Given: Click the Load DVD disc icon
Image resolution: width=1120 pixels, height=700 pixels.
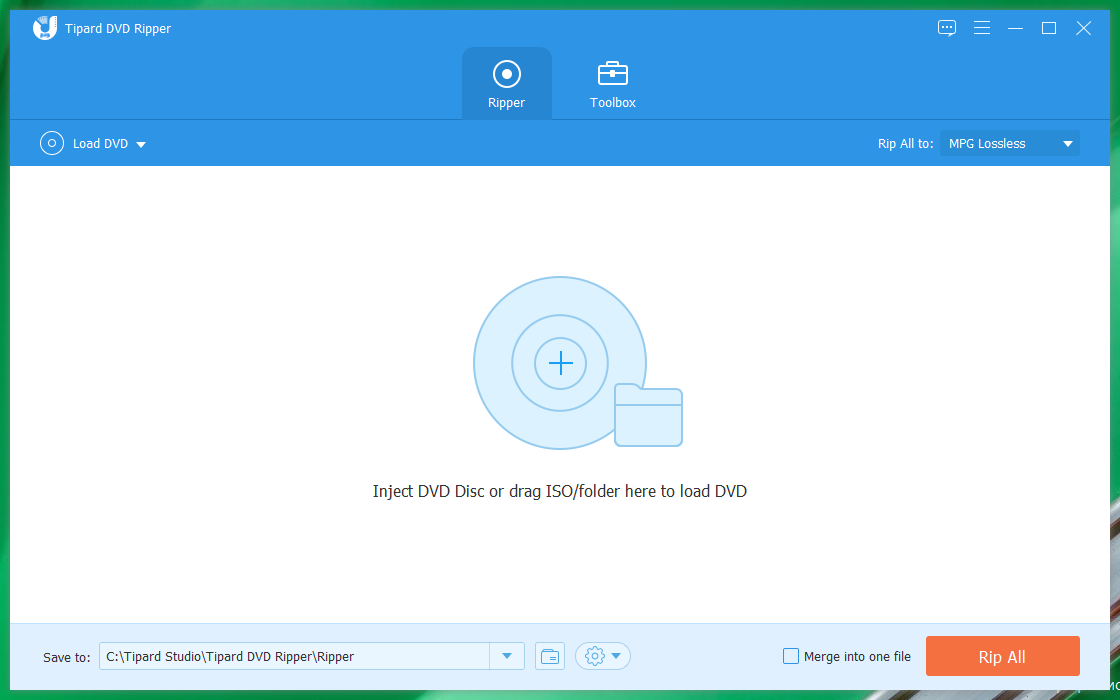Looking at the screenshot, I should (51, 143).
